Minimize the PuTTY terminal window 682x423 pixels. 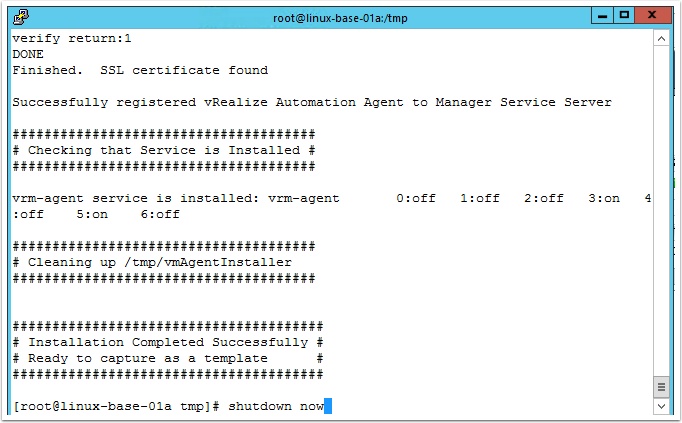click(600, 16)
